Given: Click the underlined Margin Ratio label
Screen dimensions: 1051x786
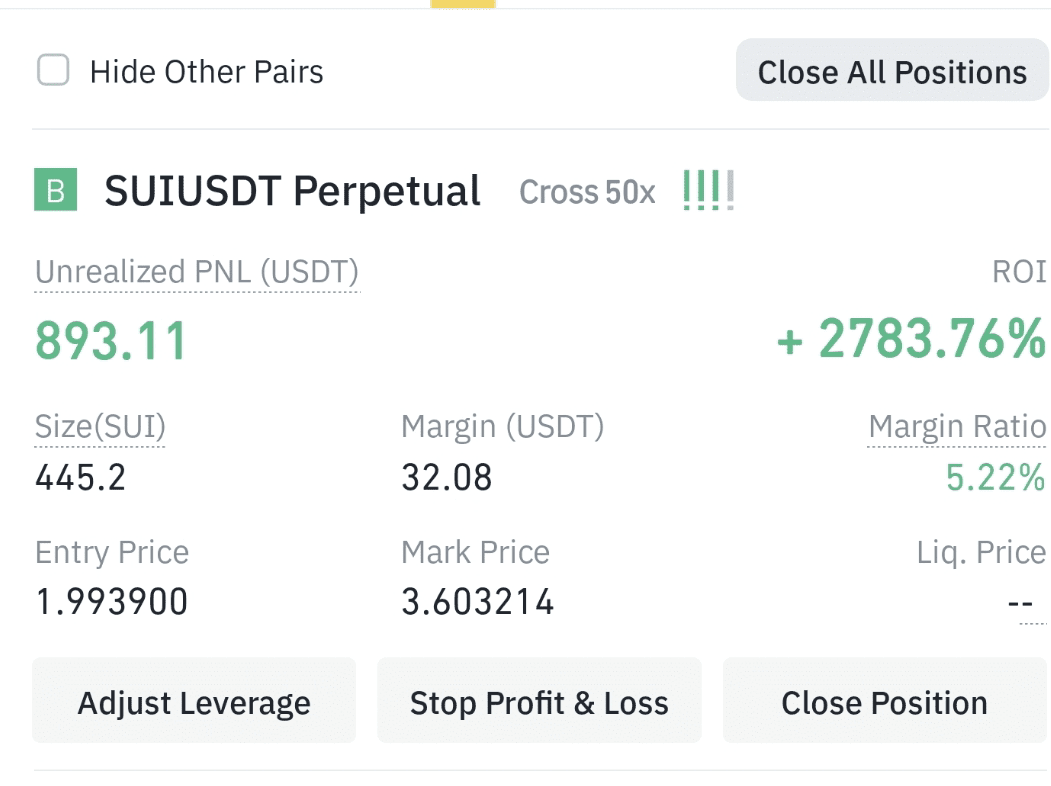Looking at the screenshot, I should coord(957,427).
